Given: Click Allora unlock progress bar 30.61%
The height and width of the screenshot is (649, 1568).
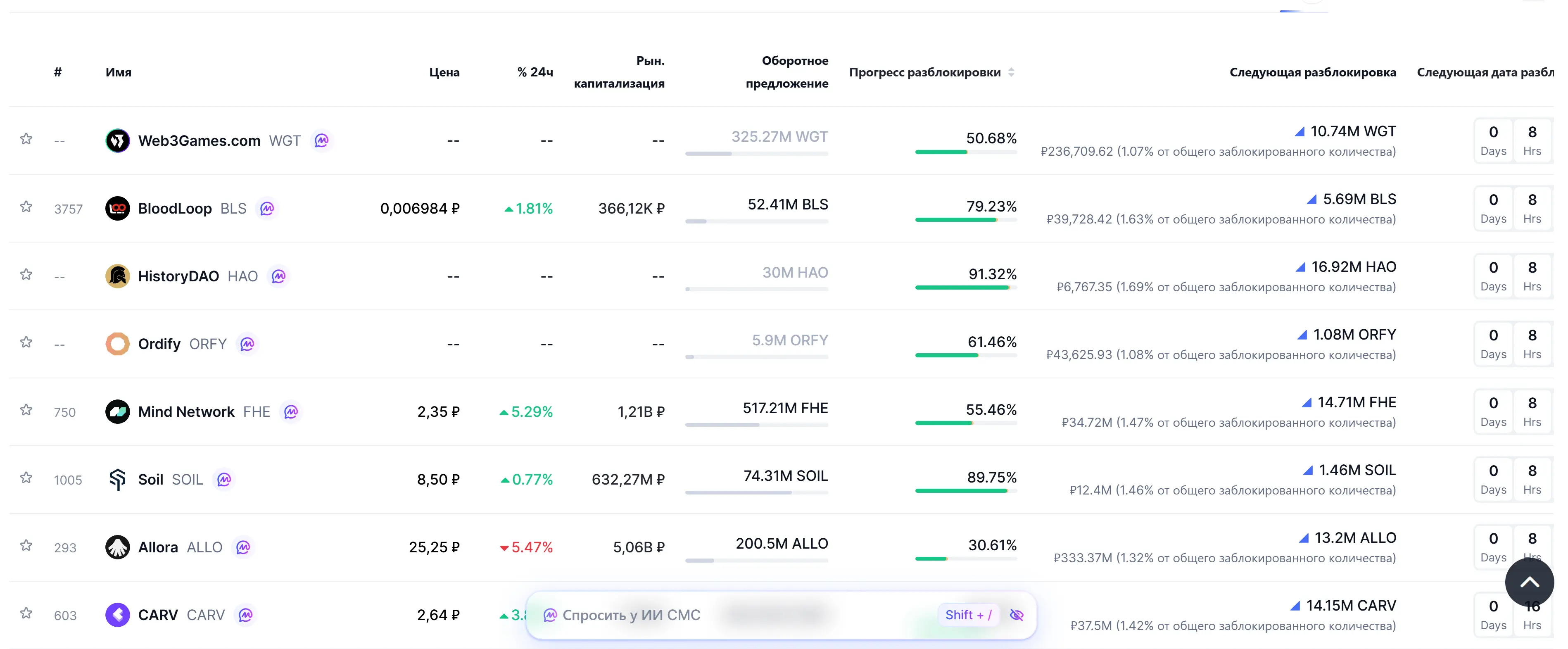Looking at the screenshot, I should (x=966, y=559).
